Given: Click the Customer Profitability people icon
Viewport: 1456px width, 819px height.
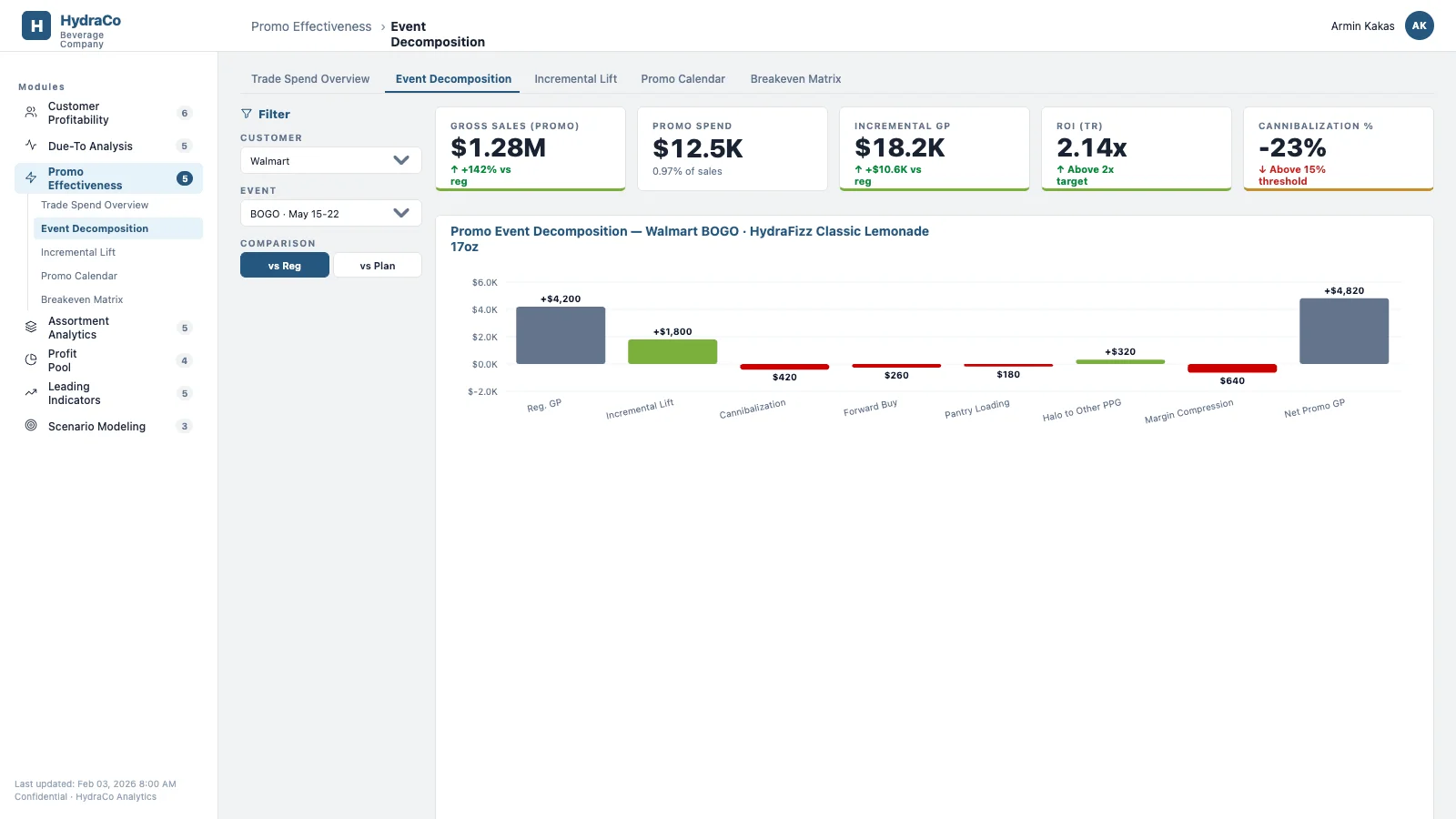Looking at the screenshot, I should coord(31,113).
